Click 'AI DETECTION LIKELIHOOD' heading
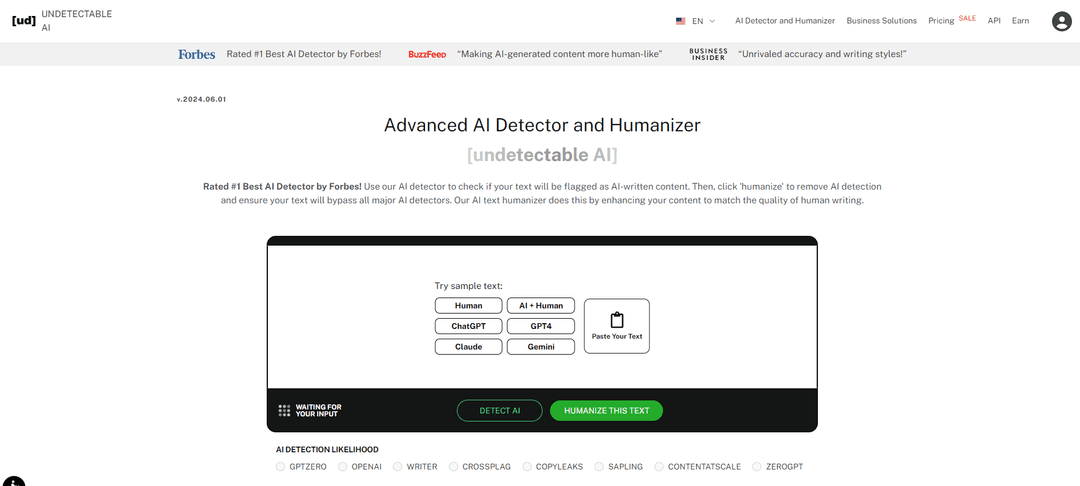 click(x=327, y=450)
